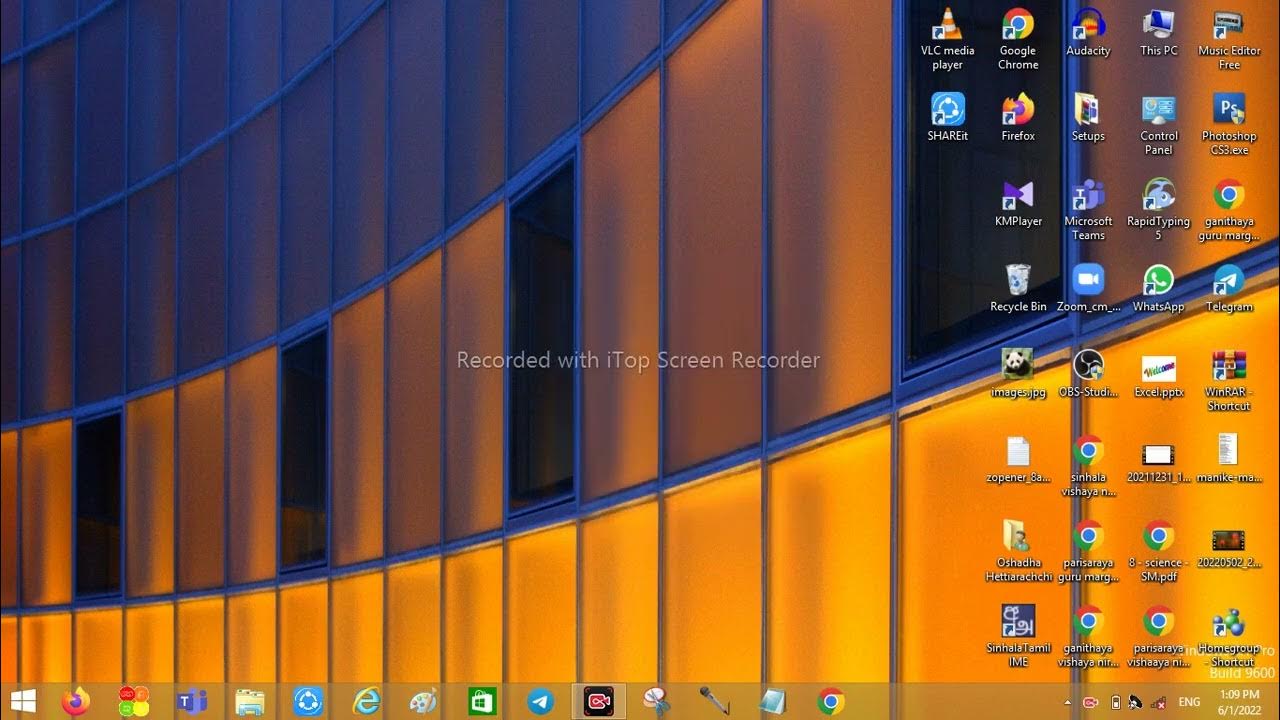
Task: Launch Internet Explorer from taskbar
Action: click(x=366, y=701)
